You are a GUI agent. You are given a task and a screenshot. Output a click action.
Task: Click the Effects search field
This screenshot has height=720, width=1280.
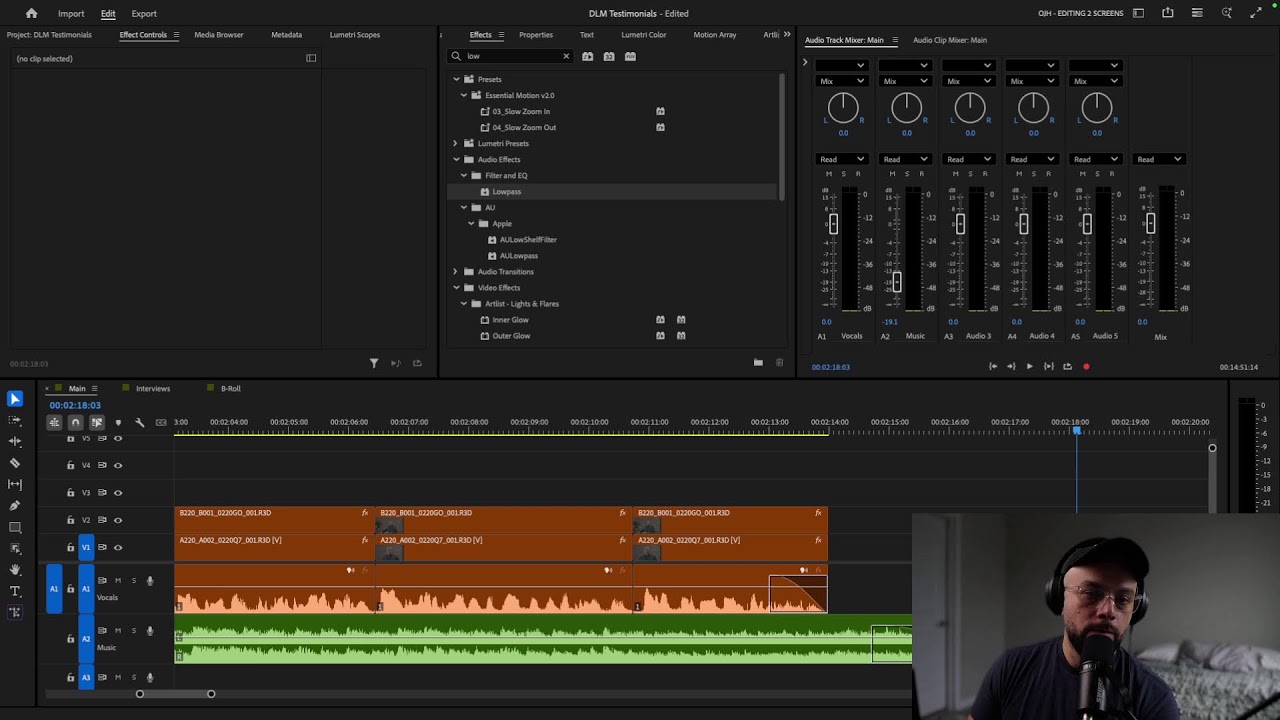point(510,56)
